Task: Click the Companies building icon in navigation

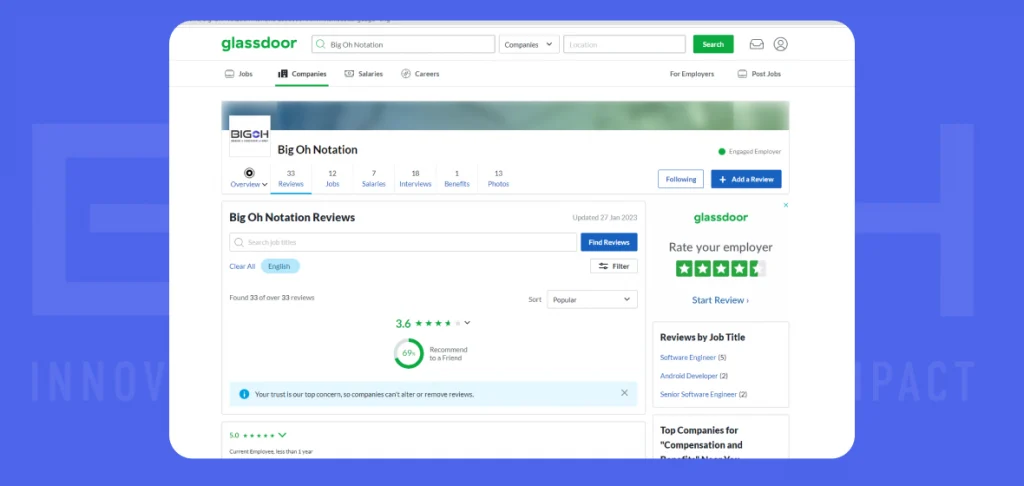Action: click(283, 74)
